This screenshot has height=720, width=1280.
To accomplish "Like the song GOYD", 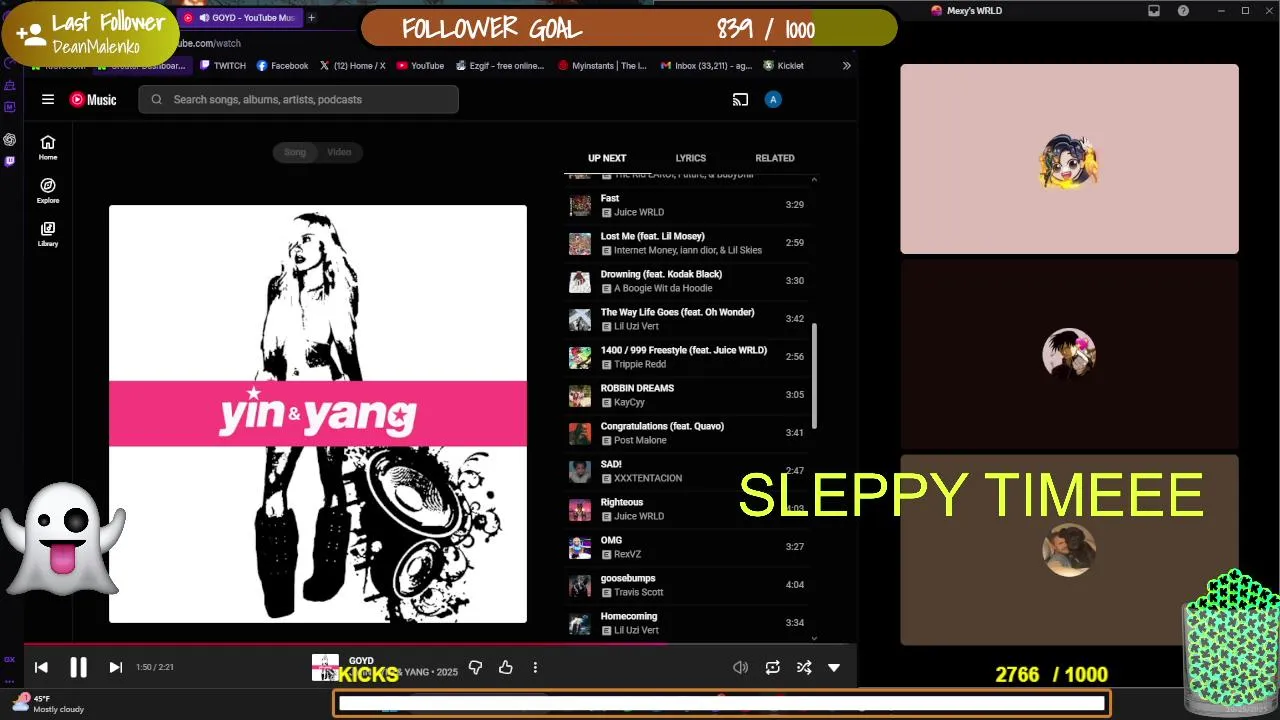I will [x=505, y=667].
